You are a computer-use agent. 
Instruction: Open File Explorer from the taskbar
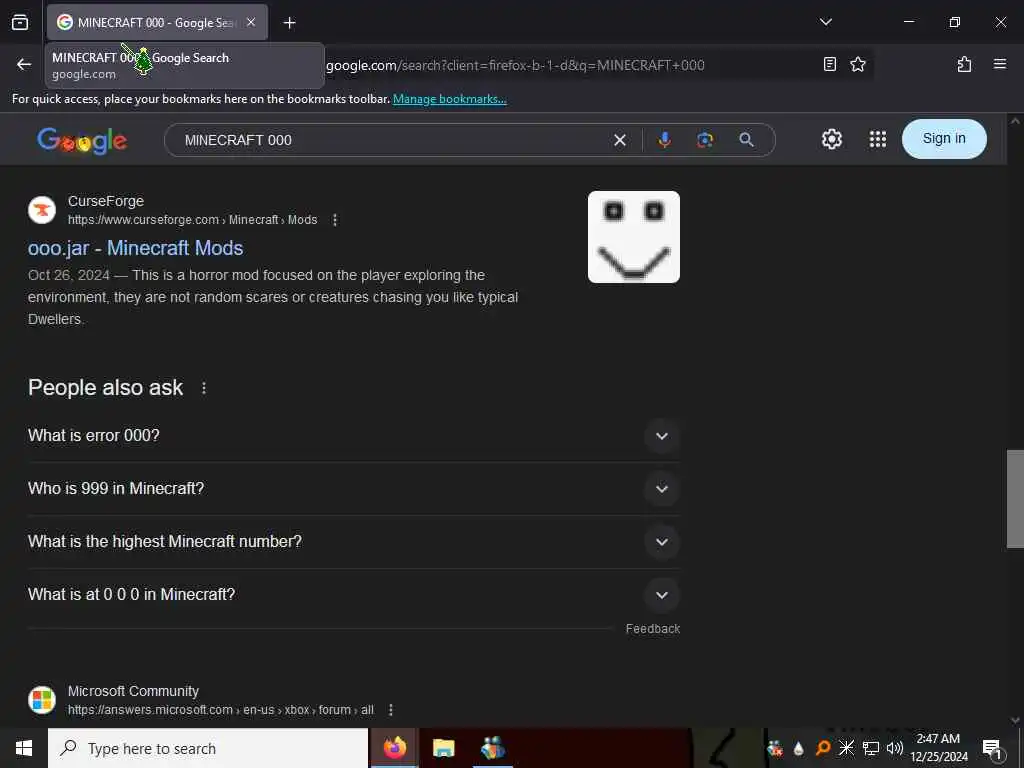coord(443,748)
